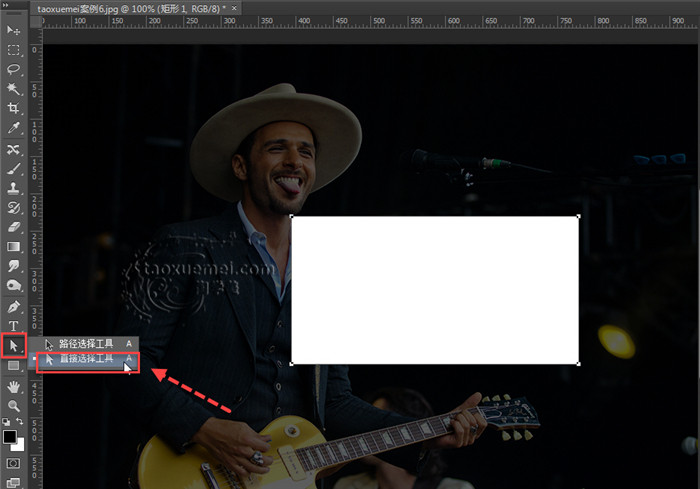
Task: Select the Horizontal Type tool
Action: point(14,326)
